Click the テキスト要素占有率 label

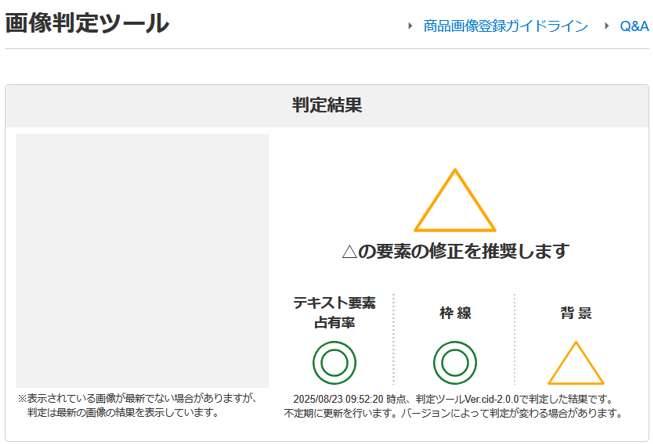tap(334, 312)
